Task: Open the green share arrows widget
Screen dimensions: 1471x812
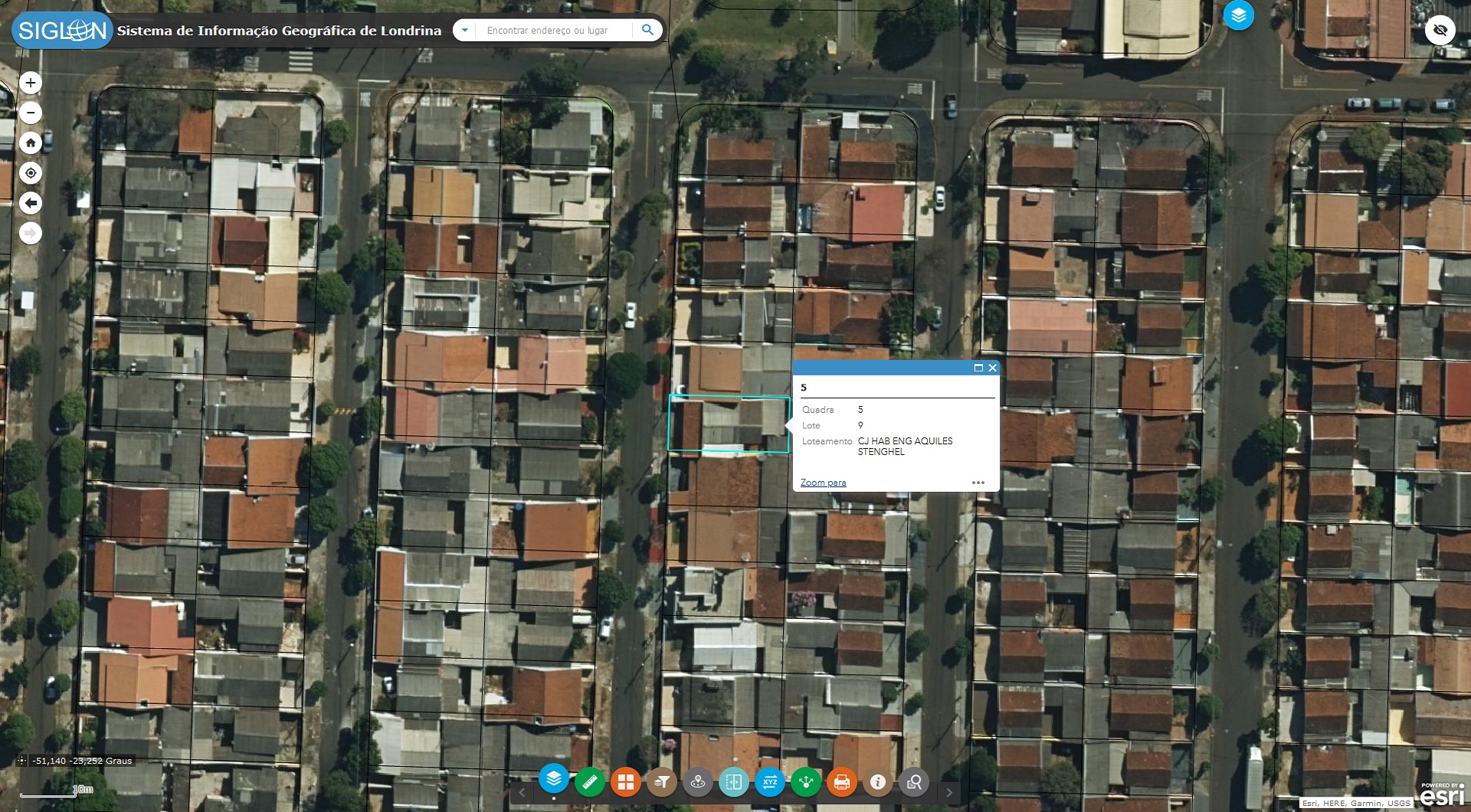Action: coord(806,782)
